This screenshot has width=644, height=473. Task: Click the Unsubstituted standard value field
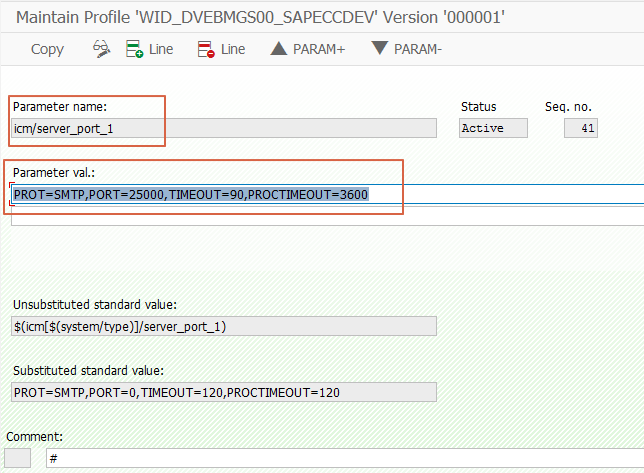click(x=224, y=326)
